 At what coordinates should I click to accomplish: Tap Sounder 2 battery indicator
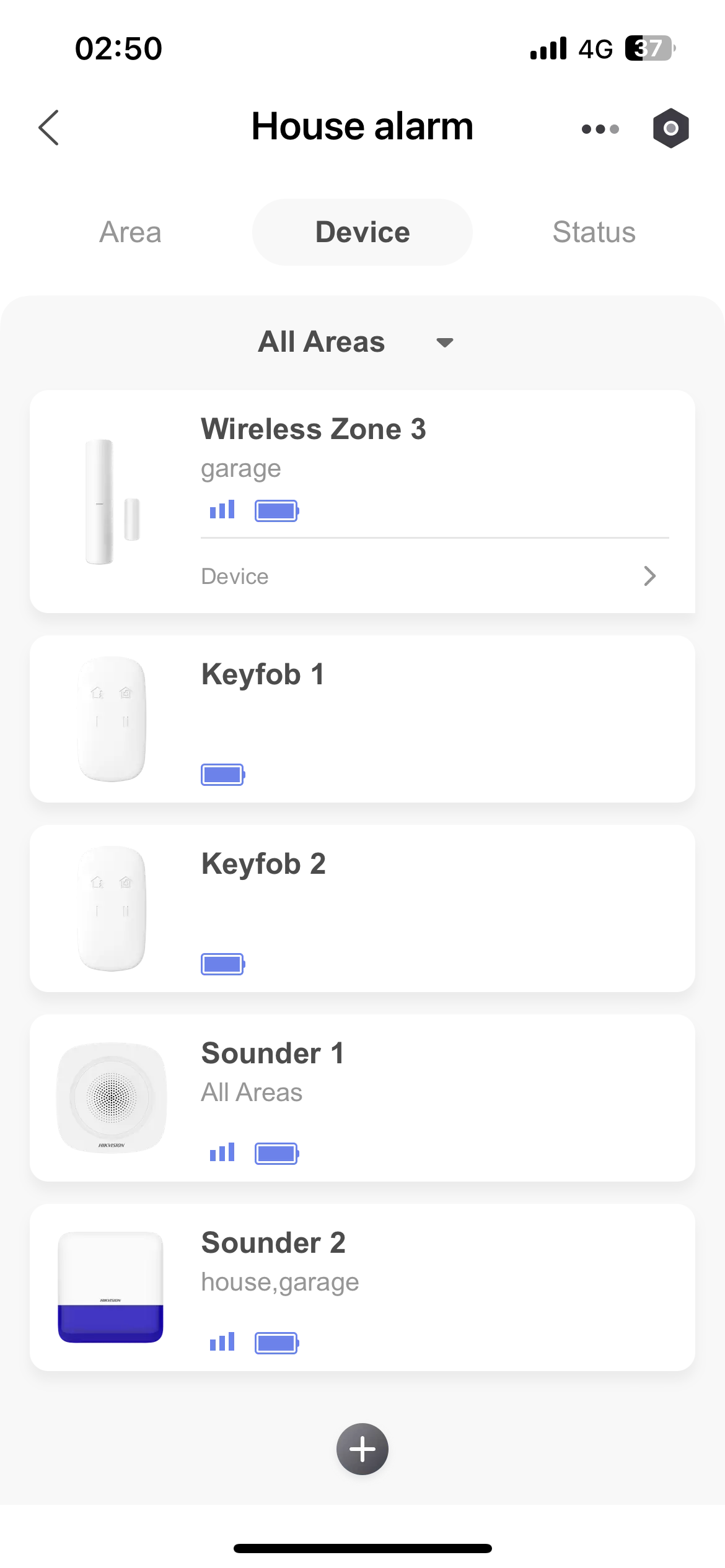276,1343
